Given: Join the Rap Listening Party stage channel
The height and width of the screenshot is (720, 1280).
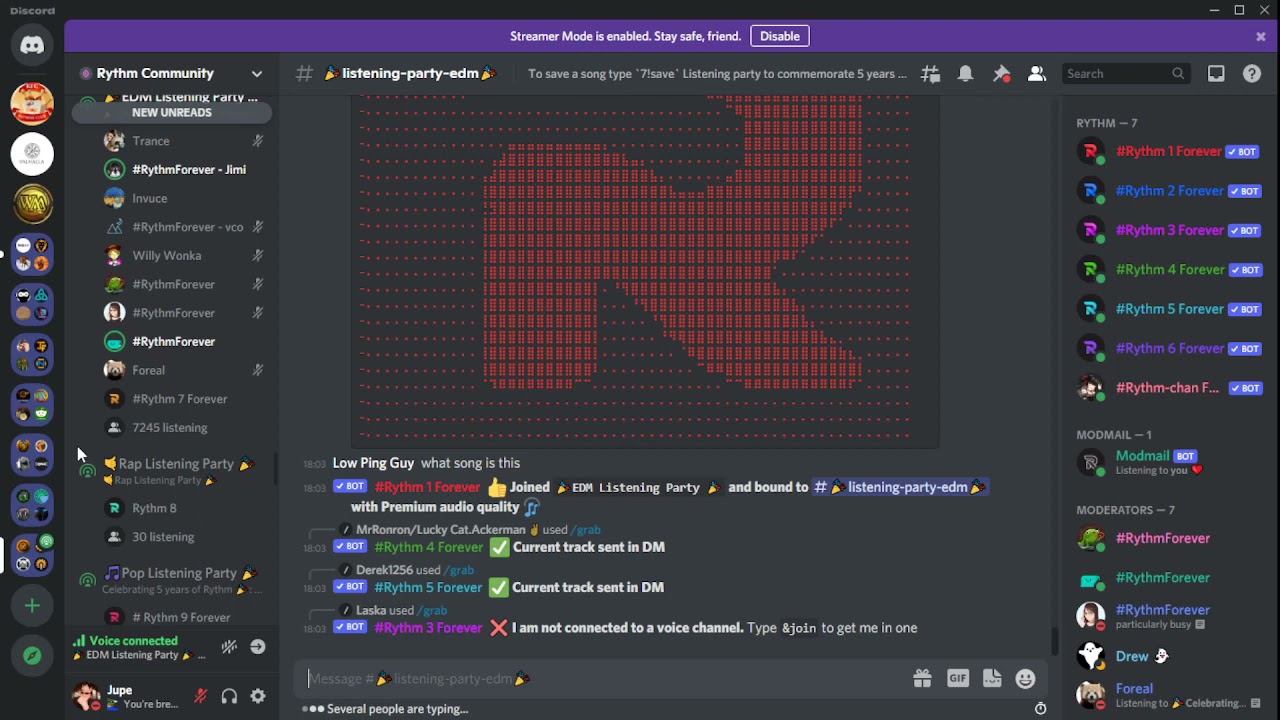Looking at the screenshot, I should [172, 471].
